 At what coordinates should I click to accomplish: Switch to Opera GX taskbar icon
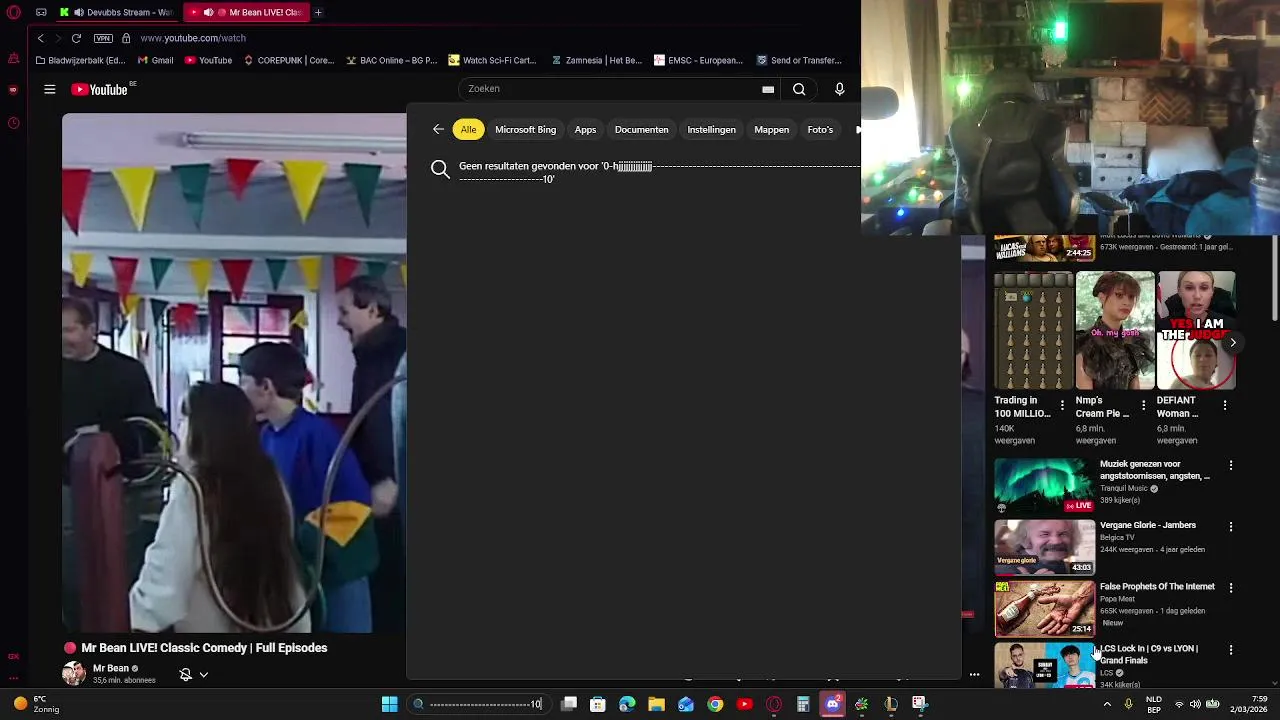pos(773,704)
